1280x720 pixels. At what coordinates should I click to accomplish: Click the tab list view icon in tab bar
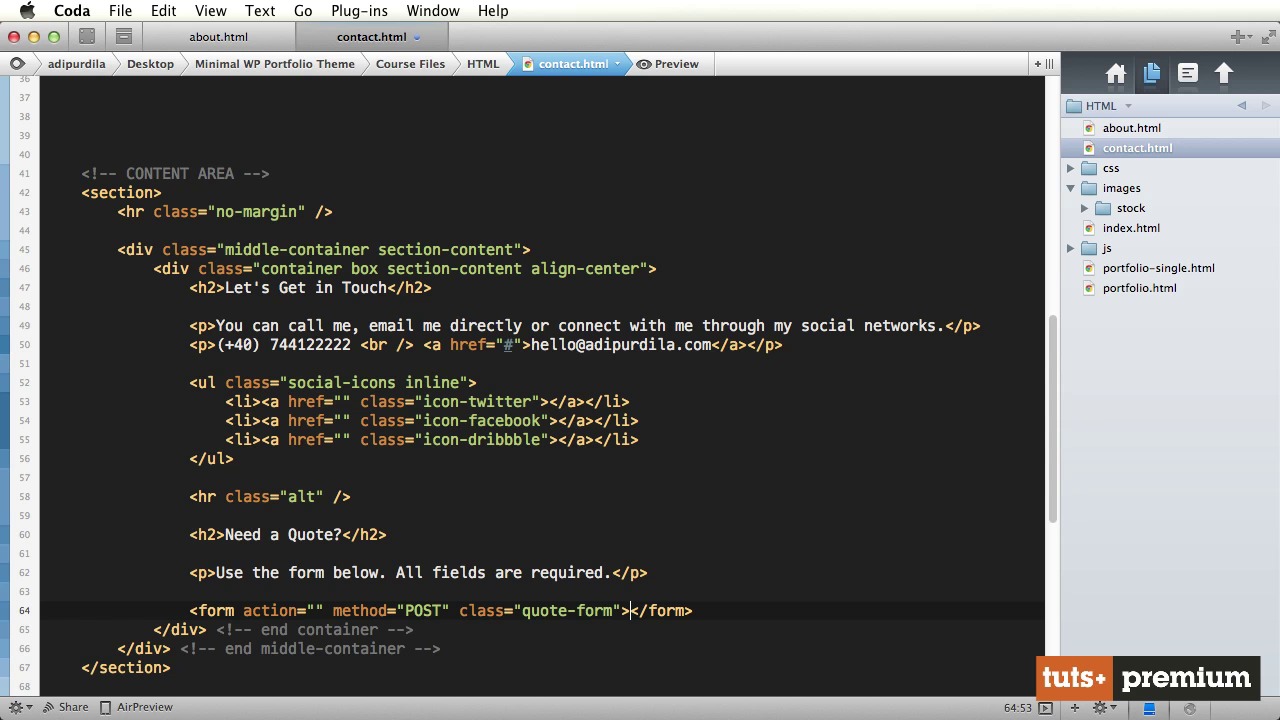tap(124, 37)
